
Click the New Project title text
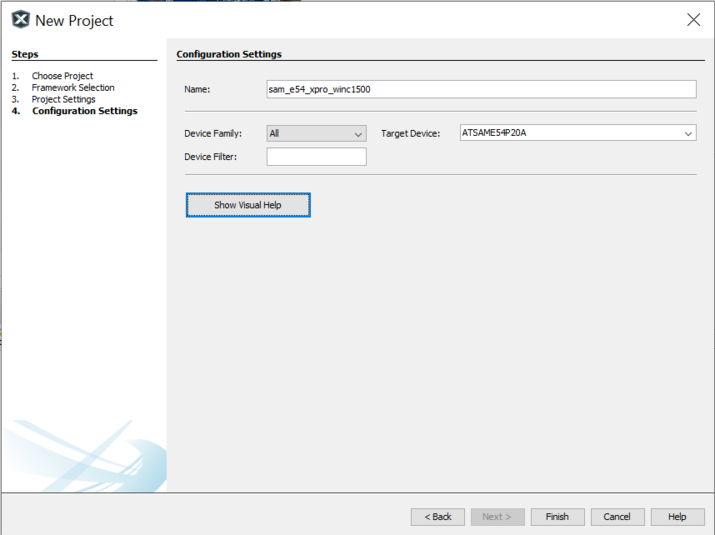(x=74, y=20)
